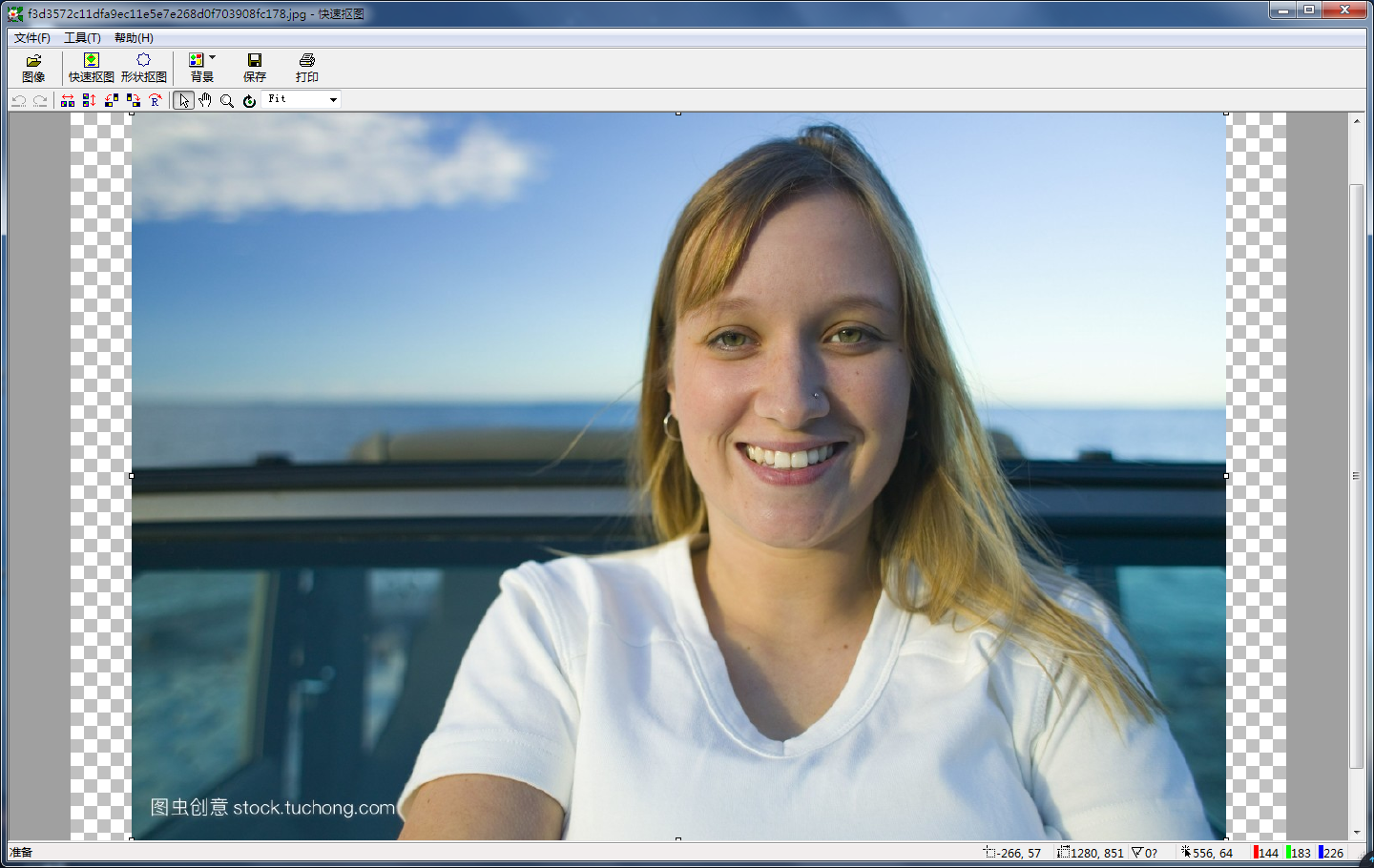1374x868 pixels.
Task: Click the vertical scrollbar down arrow
Action: coord(1356,833)
